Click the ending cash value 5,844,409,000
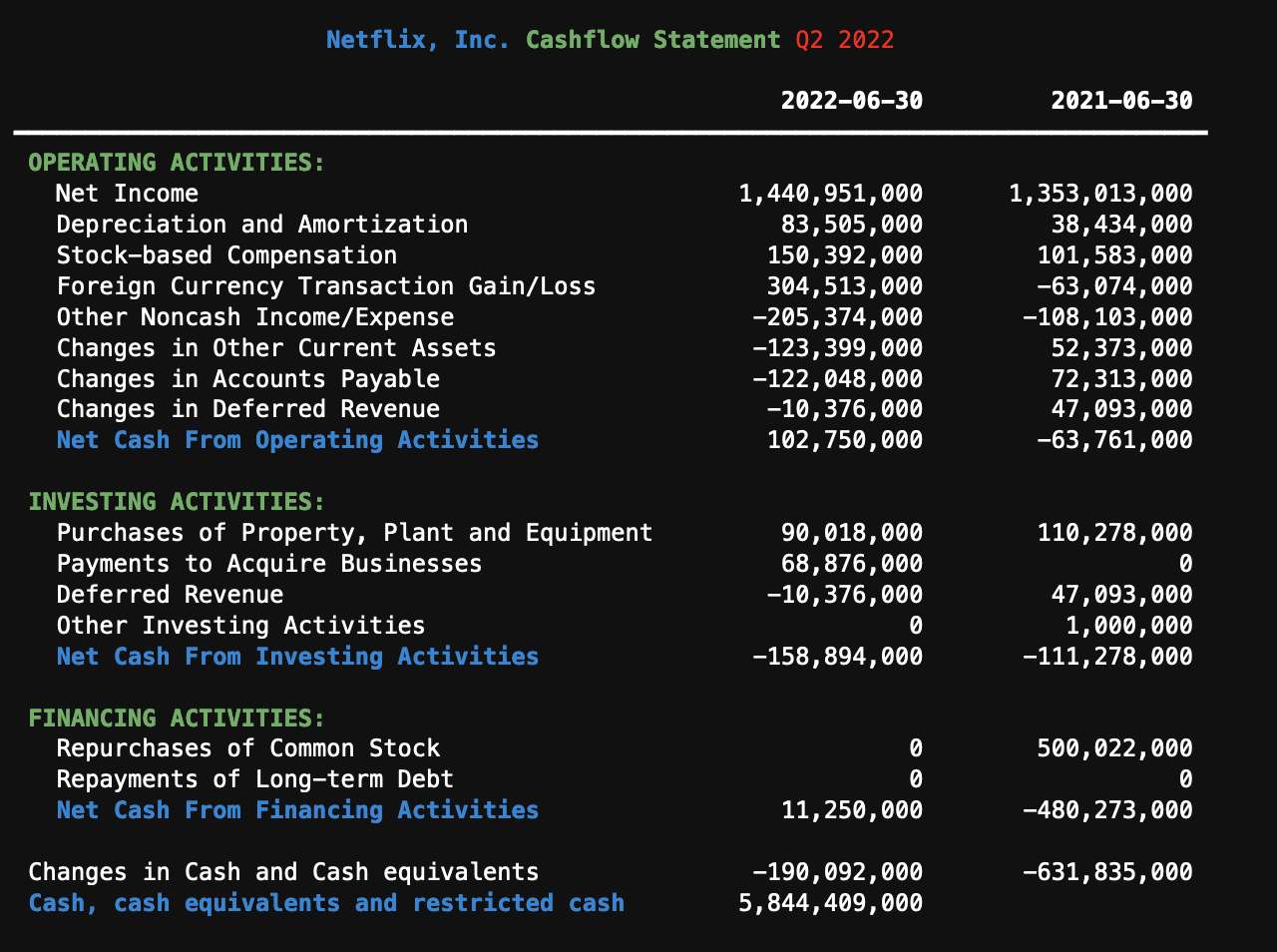This screenshot has height=952, width=1277. [830, 903]
